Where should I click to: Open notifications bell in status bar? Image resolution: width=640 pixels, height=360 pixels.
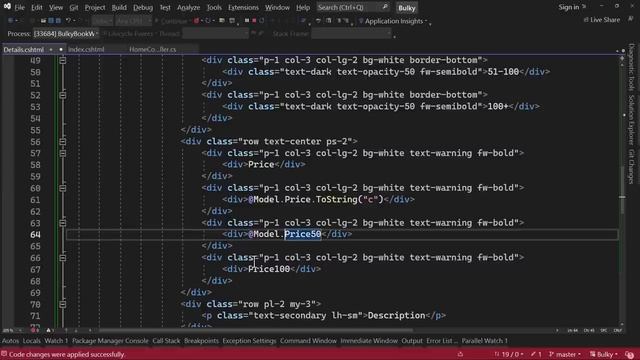629,354
